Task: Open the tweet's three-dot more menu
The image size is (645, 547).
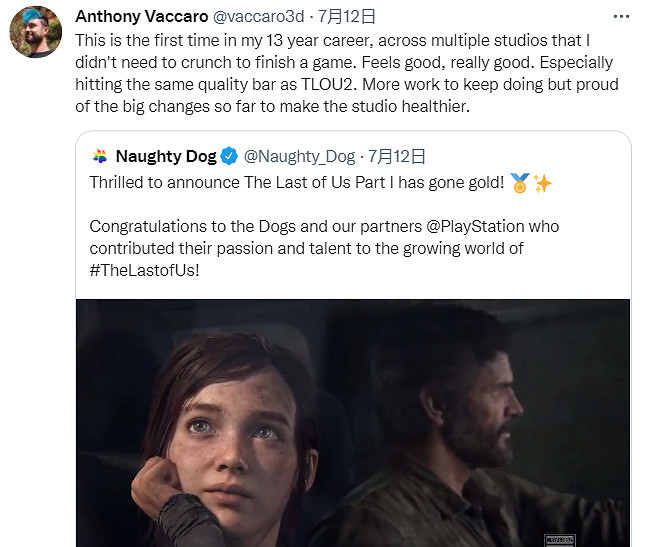Action: coord(620,18)
